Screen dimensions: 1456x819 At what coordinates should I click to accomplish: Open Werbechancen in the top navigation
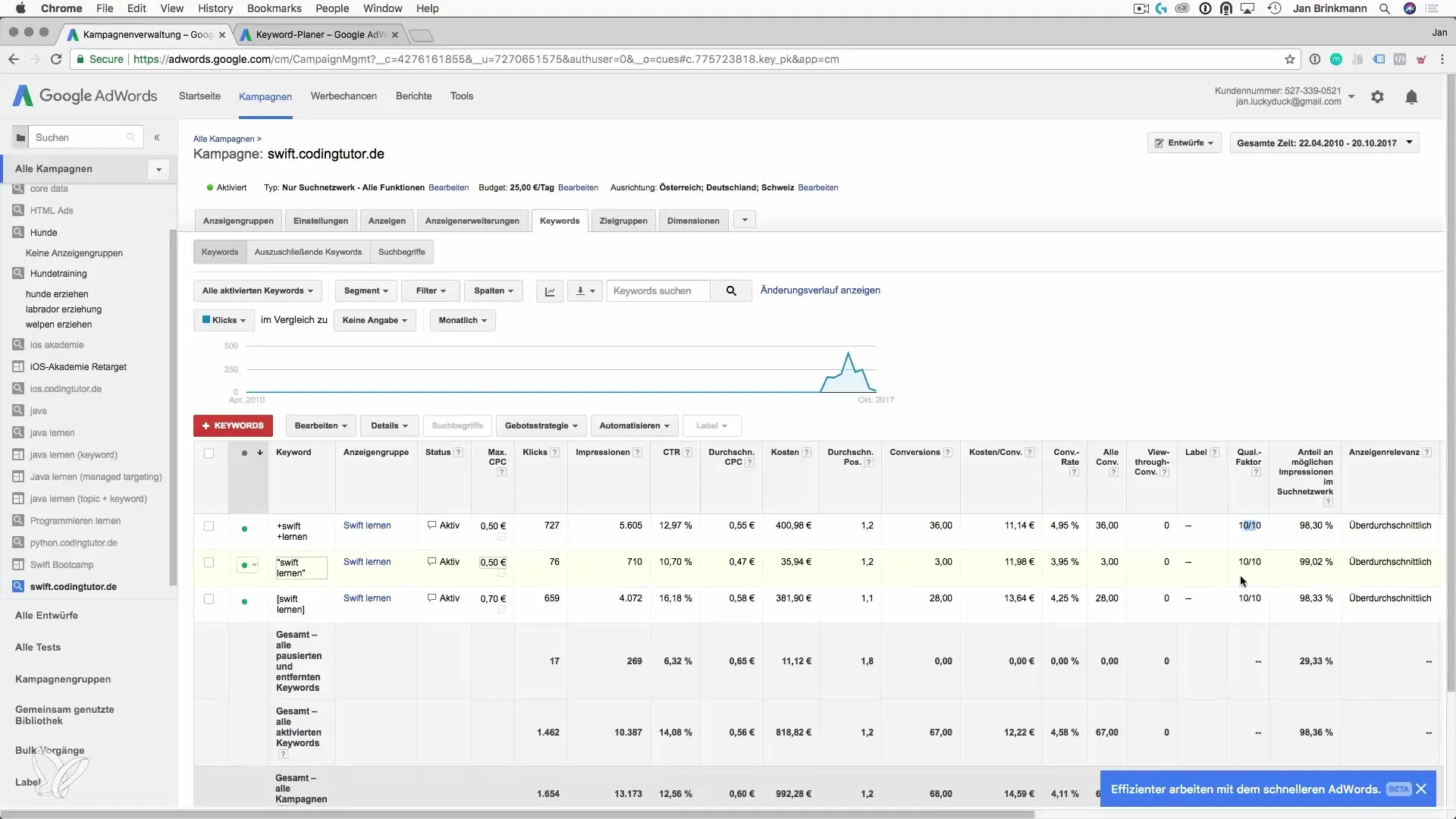click(x=344, y=96)
